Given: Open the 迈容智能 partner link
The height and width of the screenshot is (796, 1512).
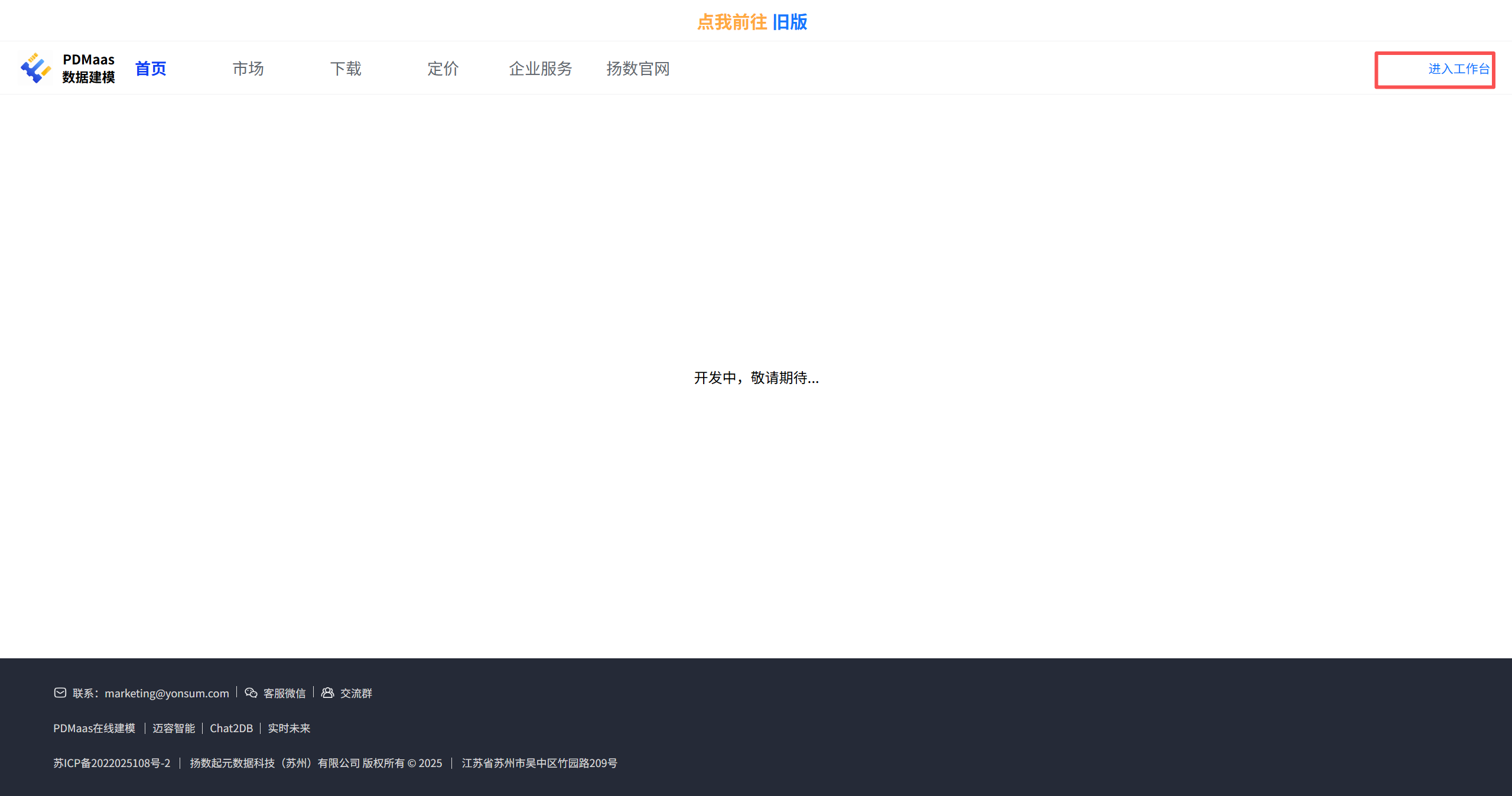Looking at the screenshot, I should pos(174,728).
